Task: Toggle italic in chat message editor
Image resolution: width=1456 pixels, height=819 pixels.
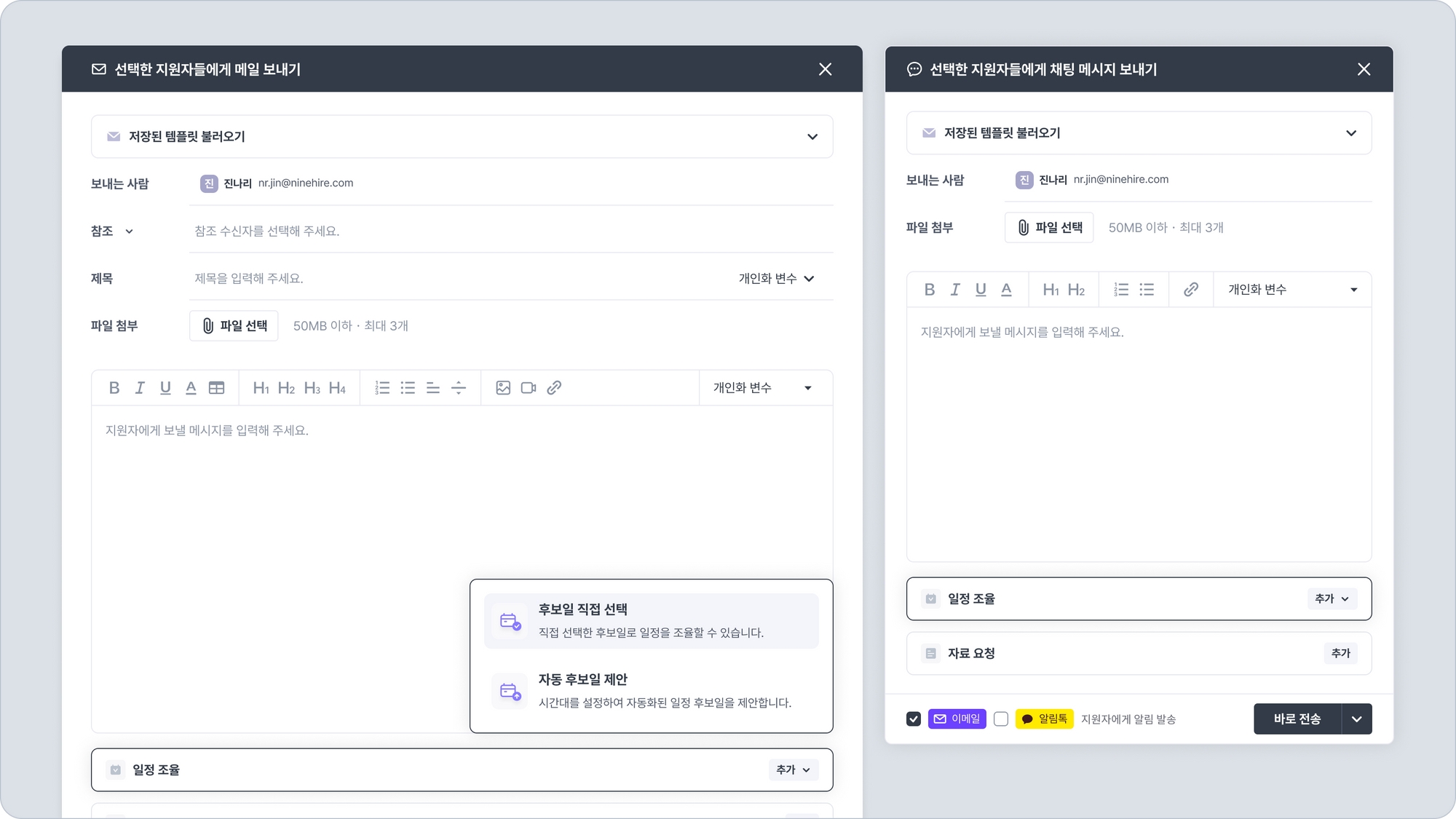Action: tap(955, 290)
